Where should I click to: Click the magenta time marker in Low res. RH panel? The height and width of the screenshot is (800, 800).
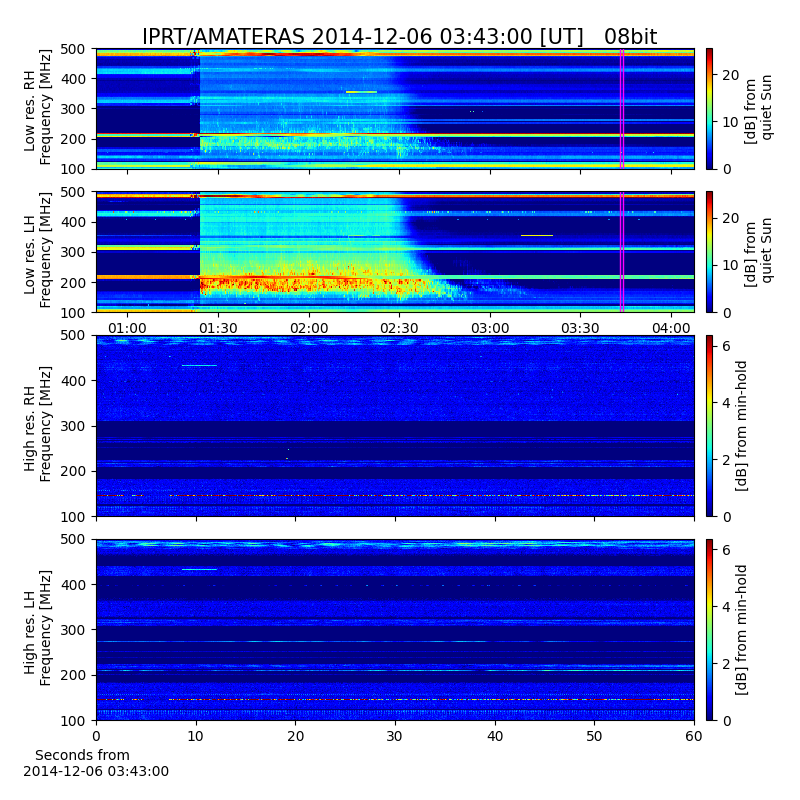click(622, 109)
